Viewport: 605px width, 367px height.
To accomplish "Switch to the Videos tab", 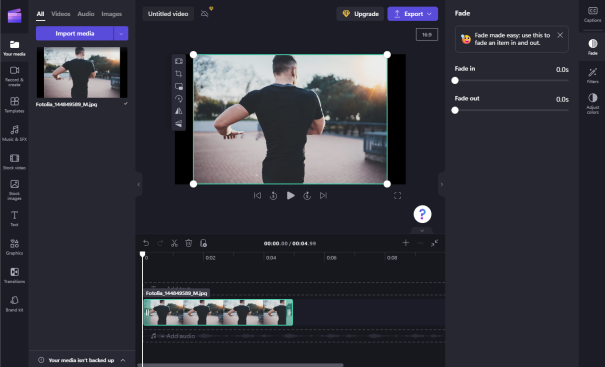I will click(61, 14).
